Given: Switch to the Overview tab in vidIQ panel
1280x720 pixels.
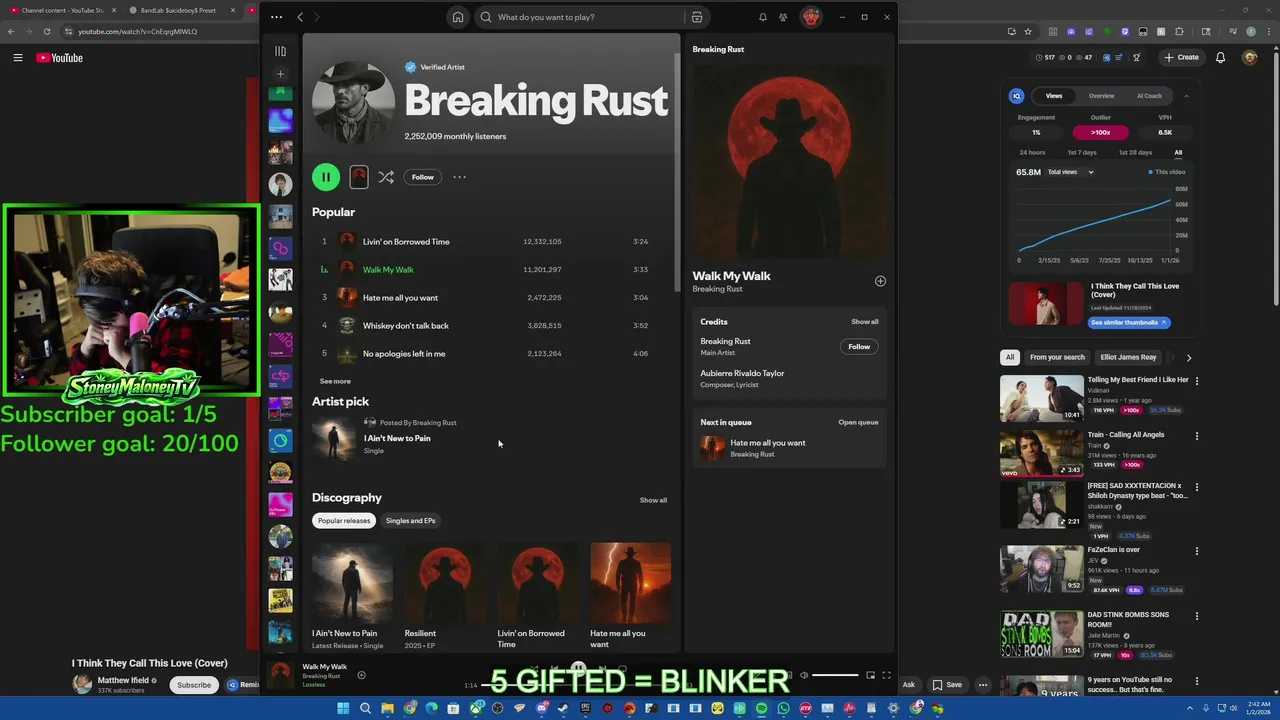Looking at the screenshot, I should 1101,96.
